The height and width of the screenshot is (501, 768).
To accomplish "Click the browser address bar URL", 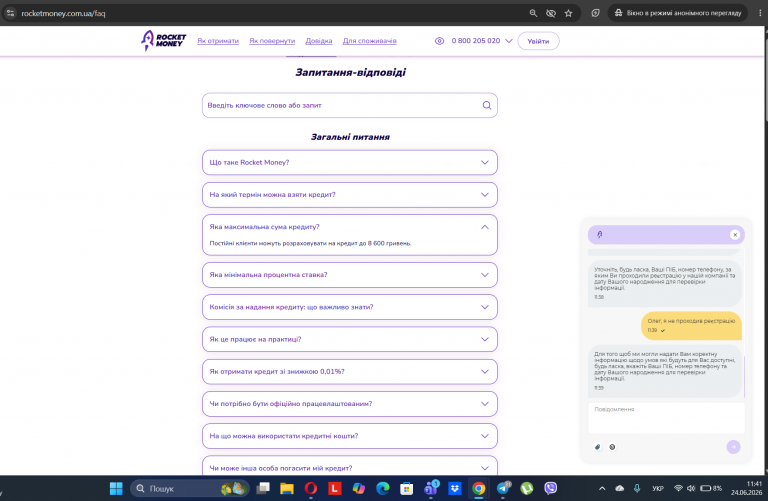I will coord(63,13).
